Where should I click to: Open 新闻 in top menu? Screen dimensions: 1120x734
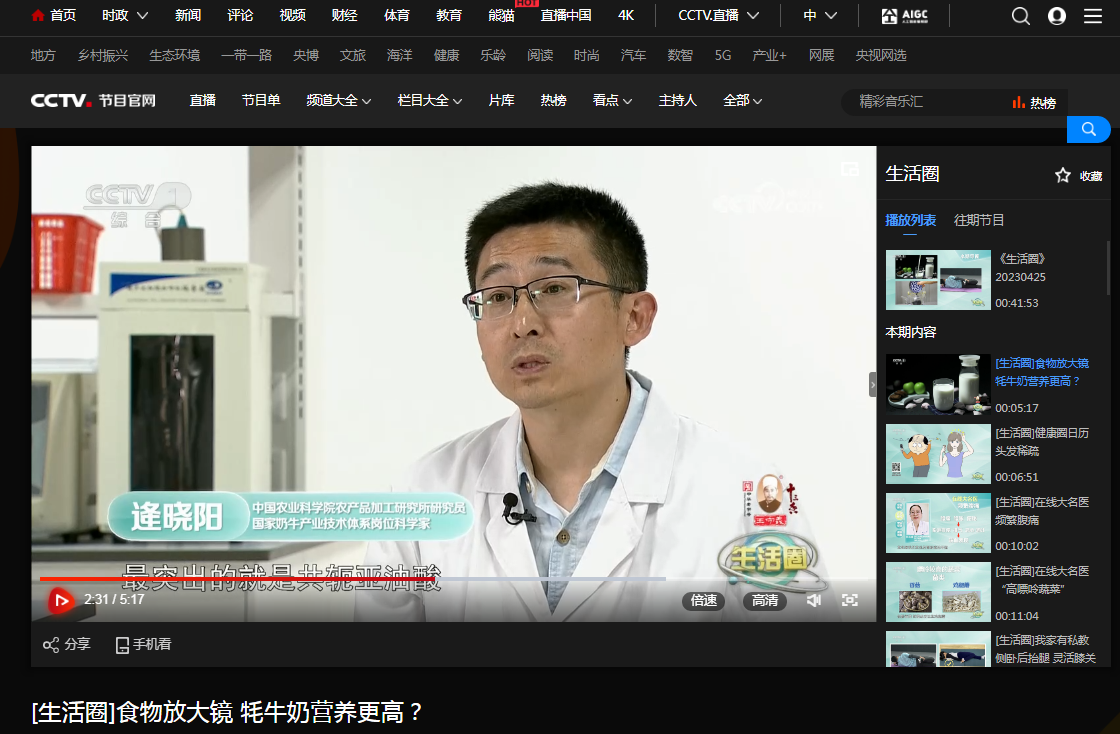[188, 15]
